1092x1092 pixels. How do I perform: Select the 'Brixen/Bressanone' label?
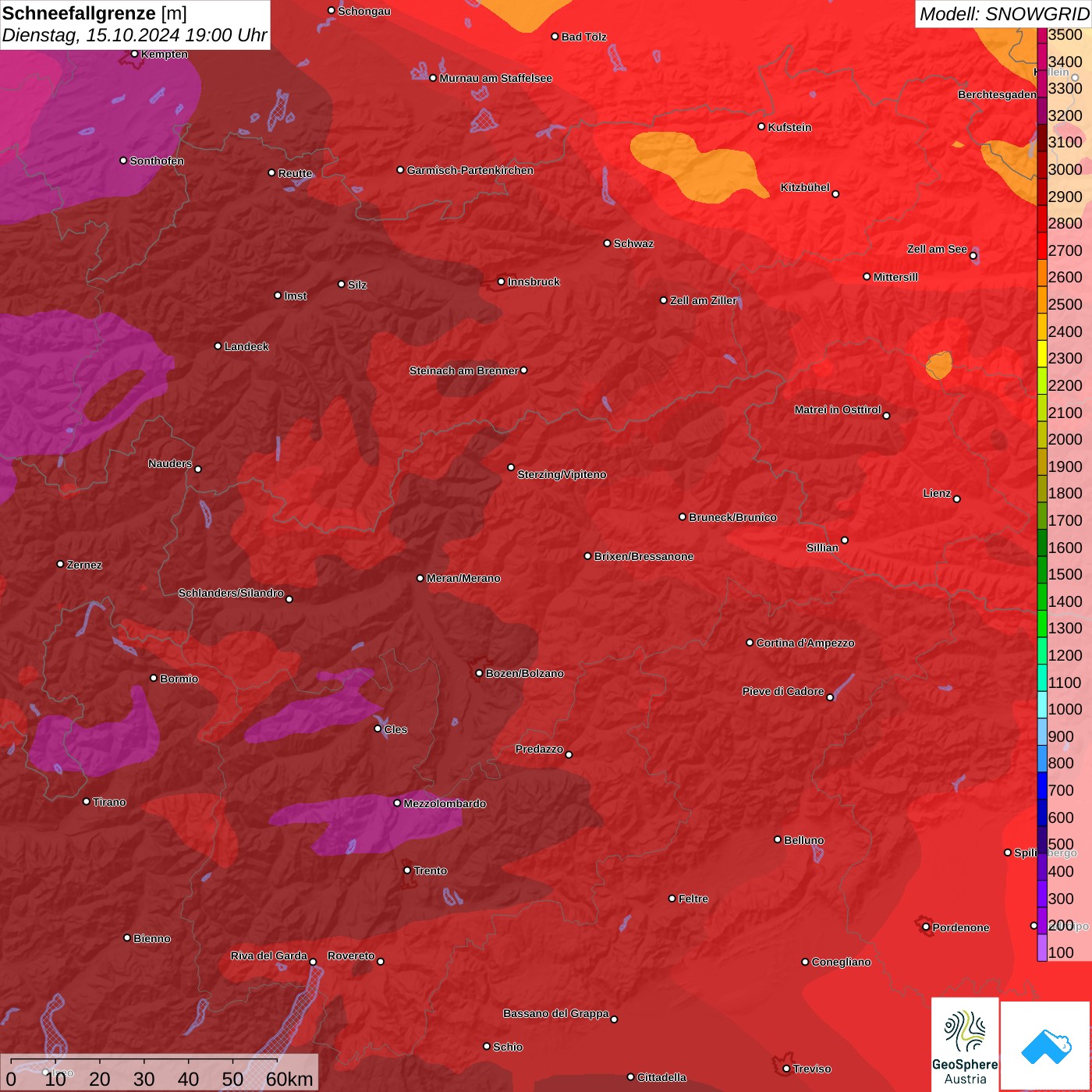click(x=643, y=556)
